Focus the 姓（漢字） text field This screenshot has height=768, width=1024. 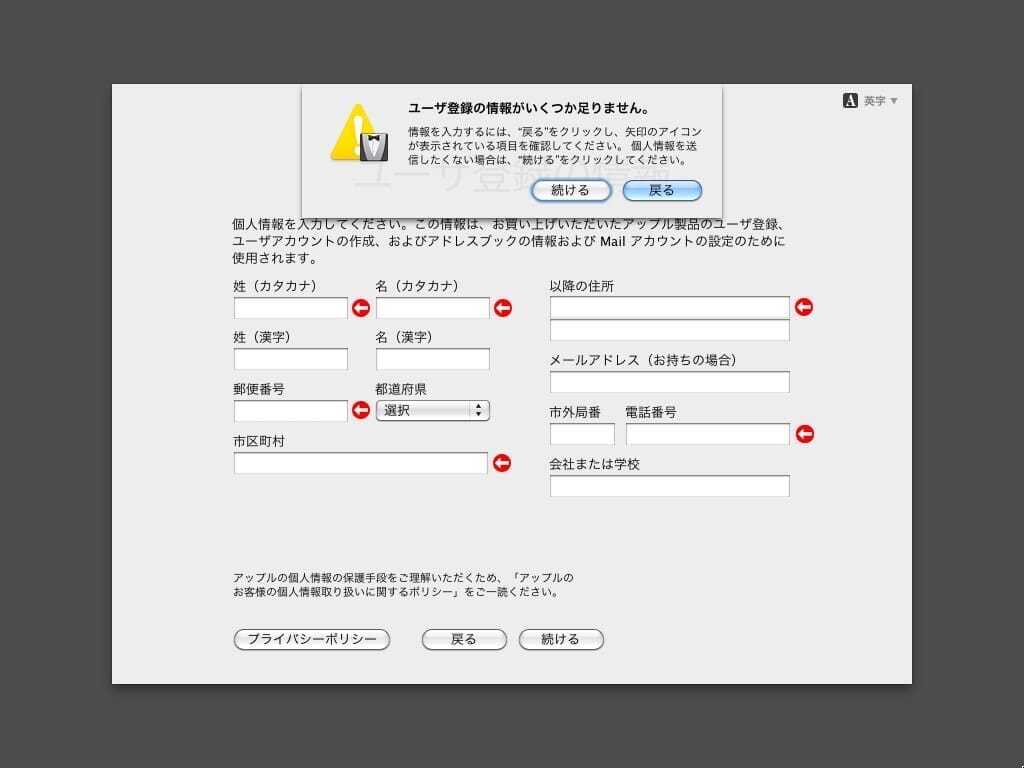291,359
